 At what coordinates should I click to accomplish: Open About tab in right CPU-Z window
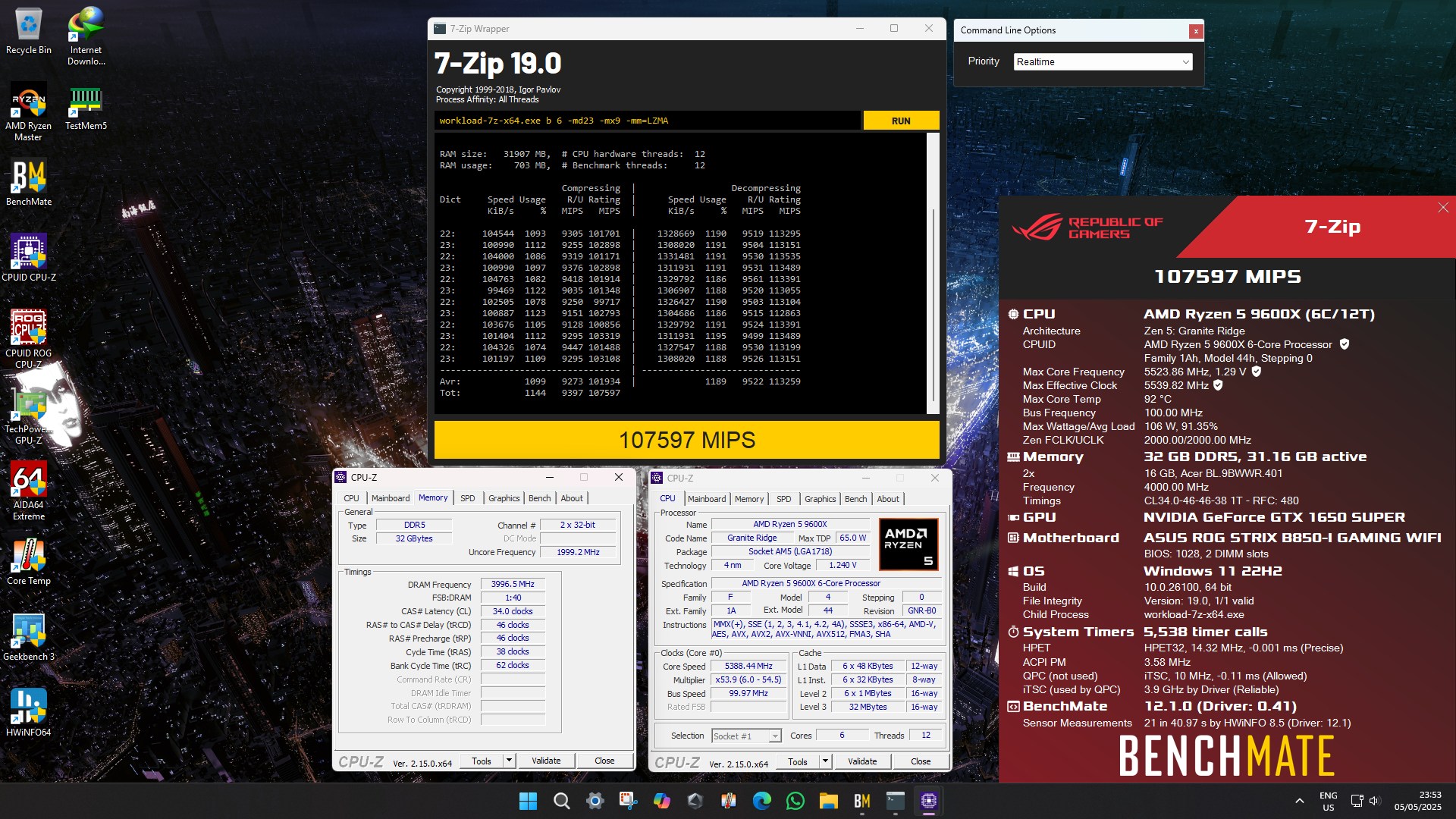tap(888, 499)
